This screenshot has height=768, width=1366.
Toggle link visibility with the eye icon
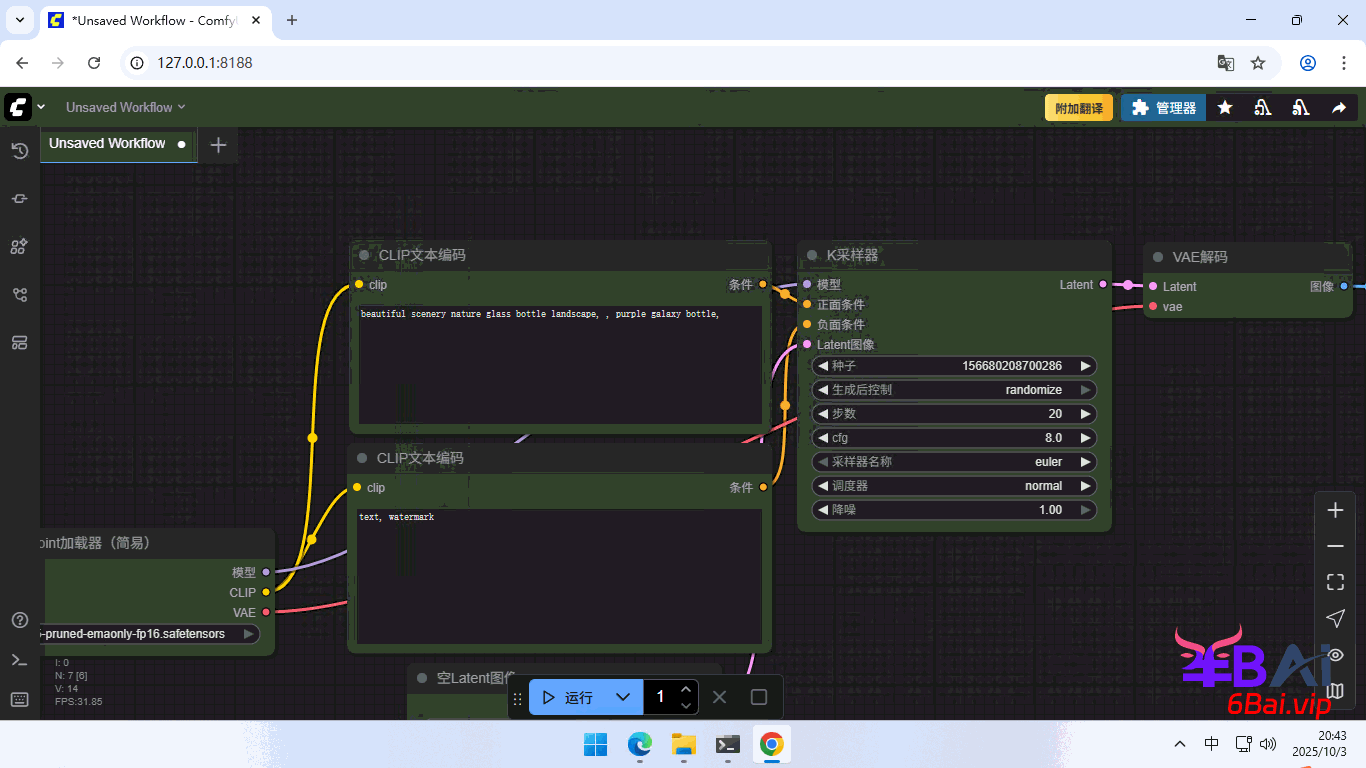(1335, 654)
